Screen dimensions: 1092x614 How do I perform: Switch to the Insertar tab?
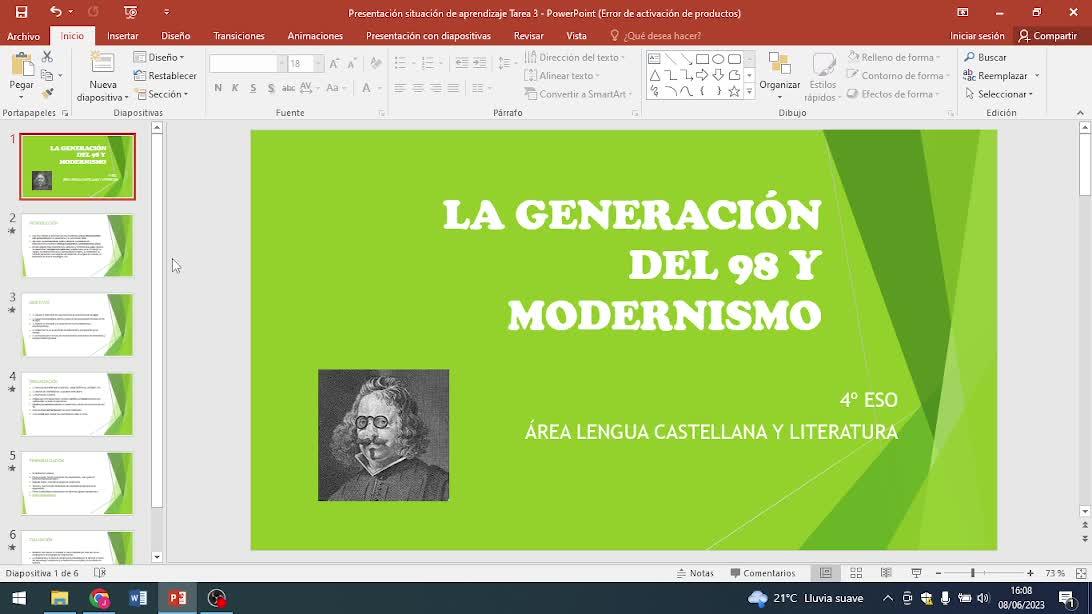[123, 36]
